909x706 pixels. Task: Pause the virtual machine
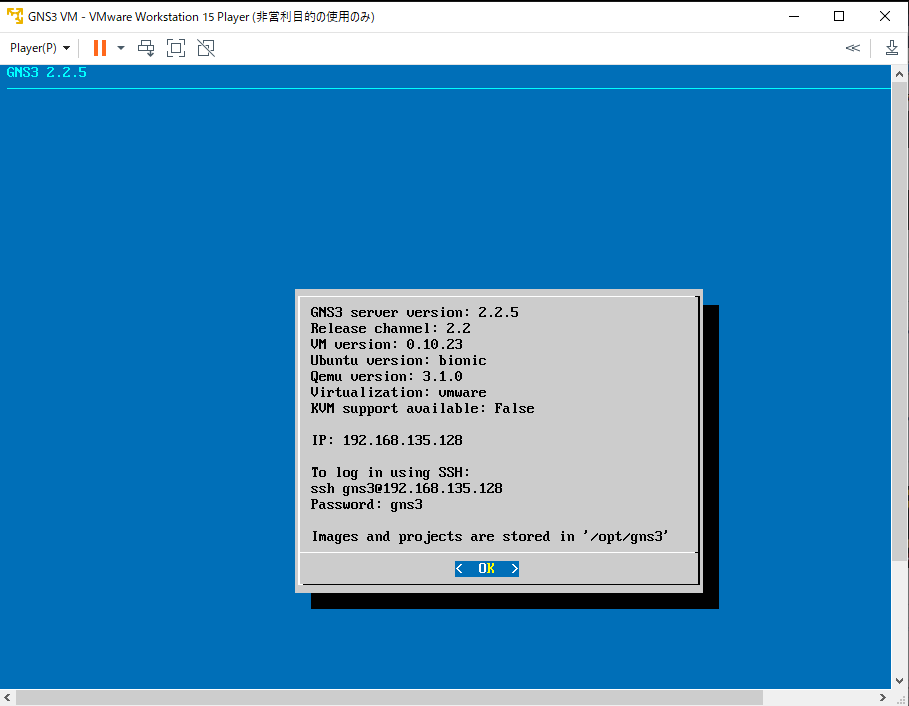click(100, 48)
